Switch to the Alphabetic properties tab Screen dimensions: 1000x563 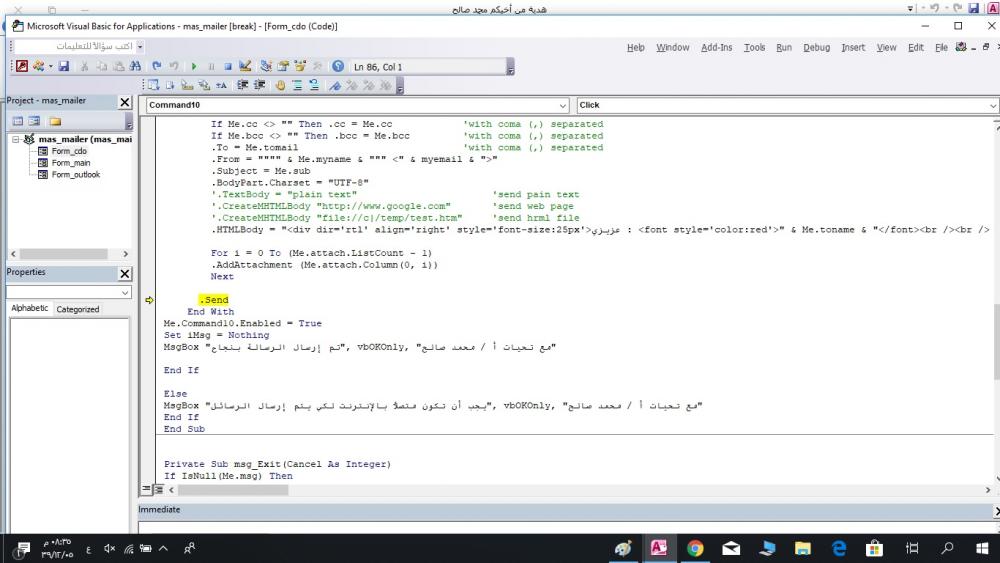29,308
